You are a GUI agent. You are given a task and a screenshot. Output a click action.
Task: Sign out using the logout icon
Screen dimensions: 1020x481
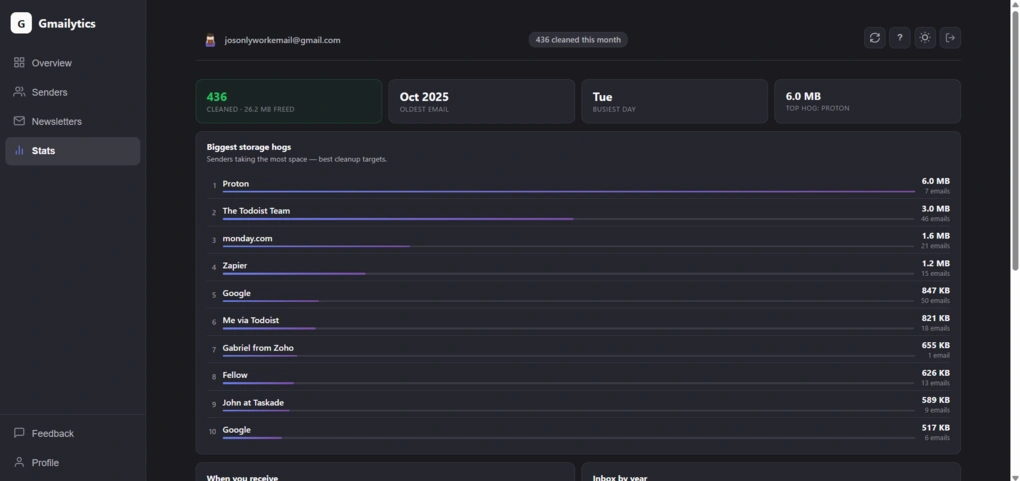tap(950, 38)
